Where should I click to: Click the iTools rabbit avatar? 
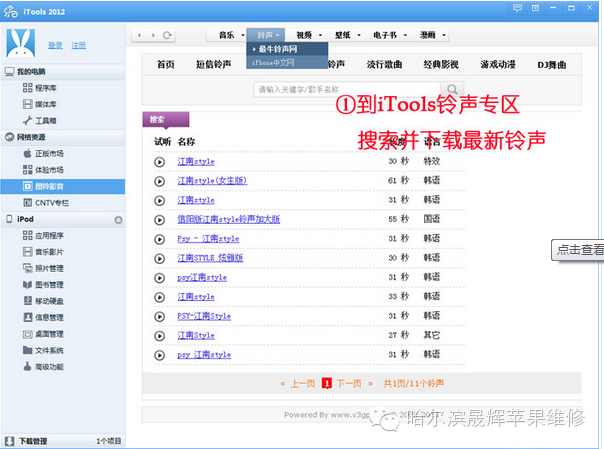pos(21,43)
